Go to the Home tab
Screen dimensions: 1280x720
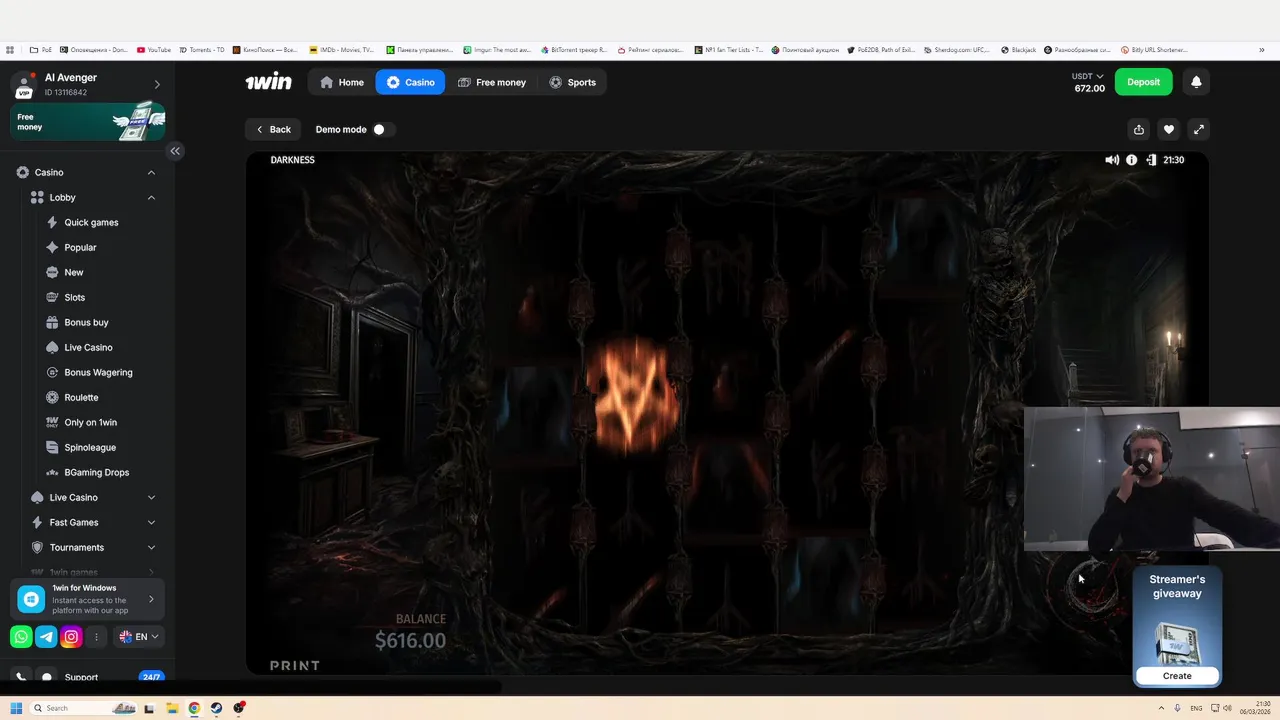click(342, 82)
